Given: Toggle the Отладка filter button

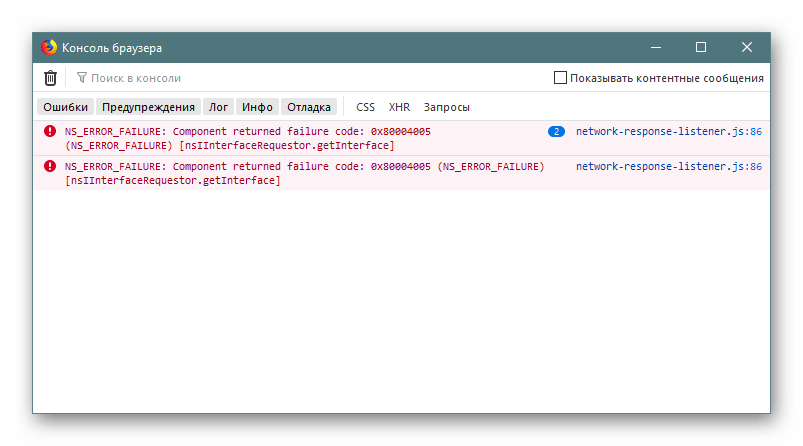Looking at the screenshot, I should point(309,107).
